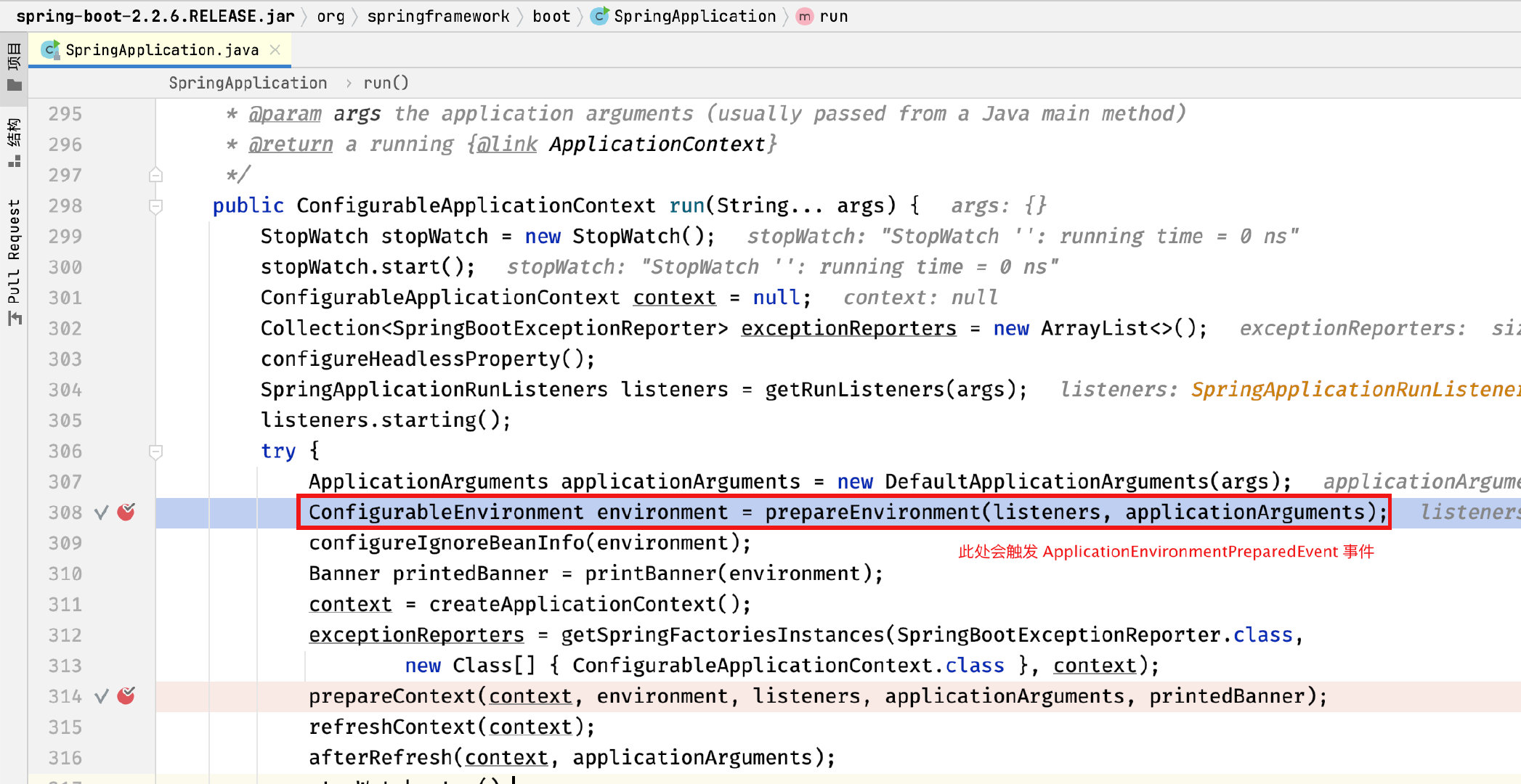Collapse the Javadoc comment fold at line 297
This screenshot has width=1521, height=784.
click(155, 175)
